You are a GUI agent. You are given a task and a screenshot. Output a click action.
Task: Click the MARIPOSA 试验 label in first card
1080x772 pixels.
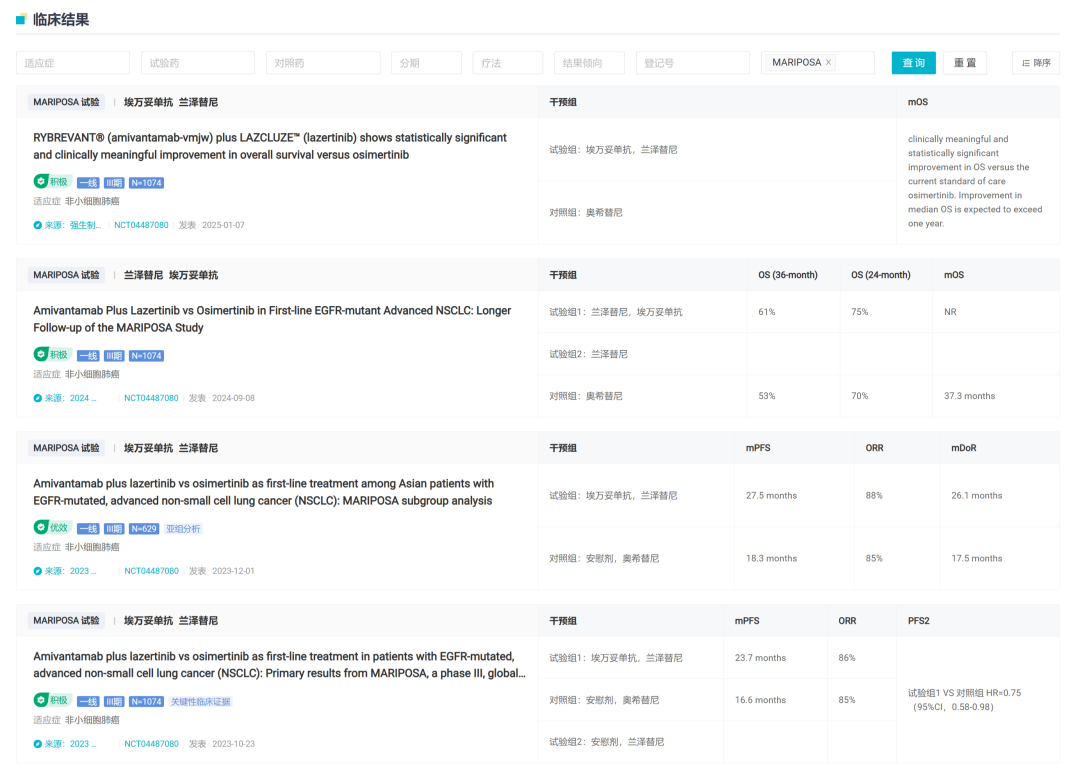(x=66, y=102)
